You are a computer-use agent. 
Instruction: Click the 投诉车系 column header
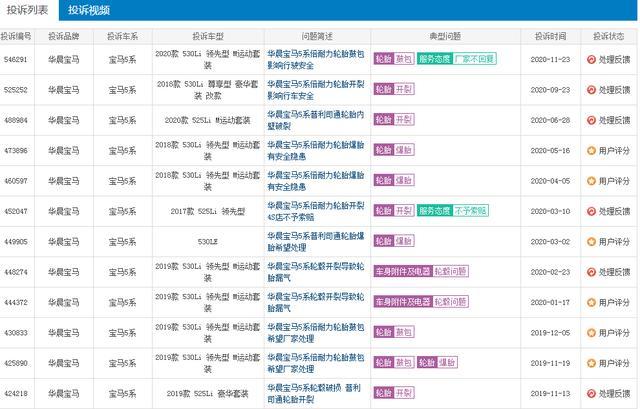pyautogui.click(x=122, y=36)
